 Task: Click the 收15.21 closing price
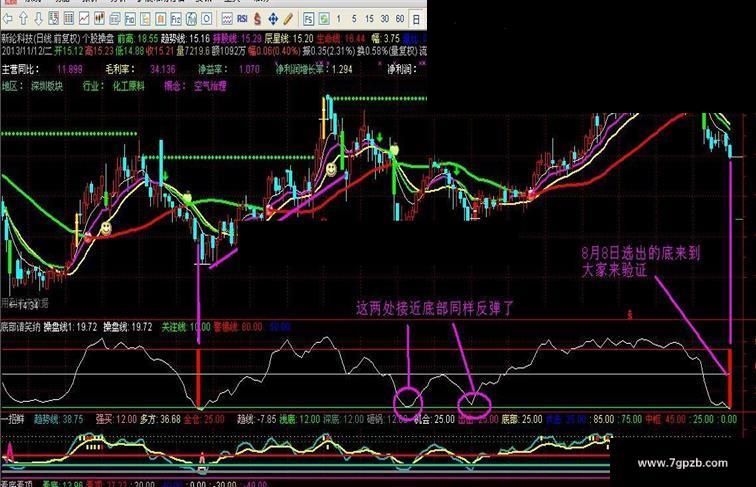coord(158,51)
